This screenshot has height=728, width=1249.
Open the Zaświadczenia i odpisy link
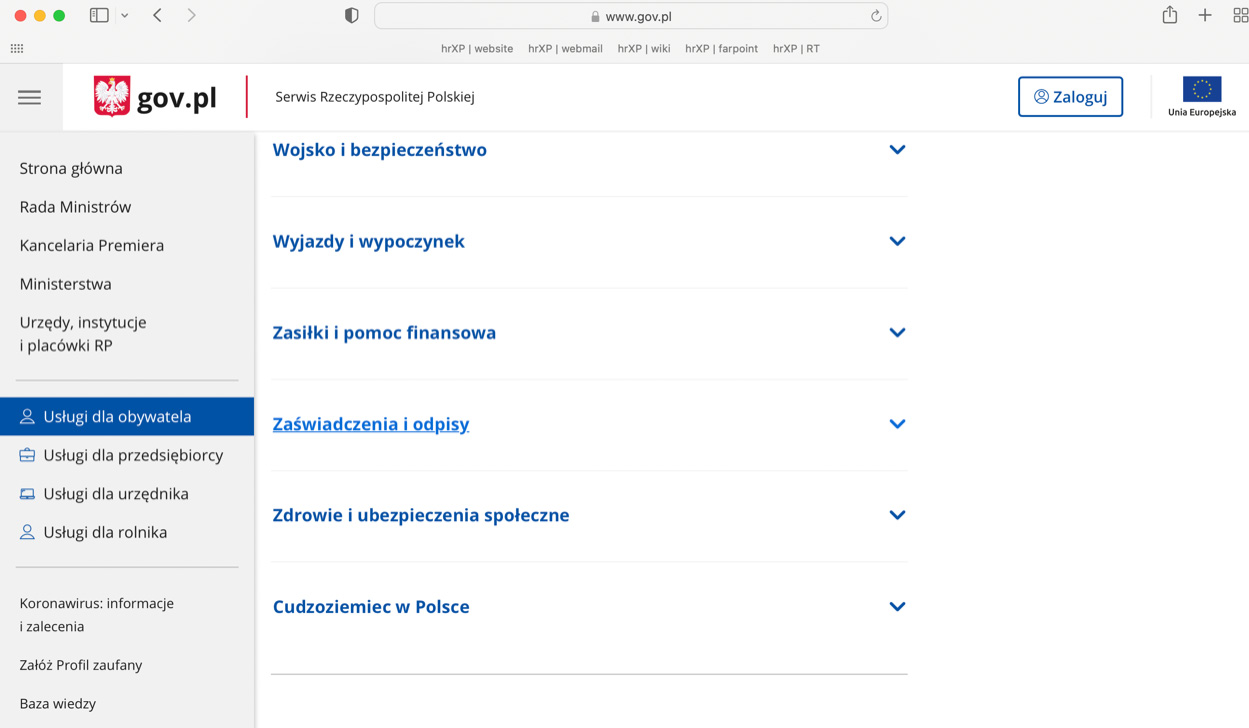tap(370, 424)
